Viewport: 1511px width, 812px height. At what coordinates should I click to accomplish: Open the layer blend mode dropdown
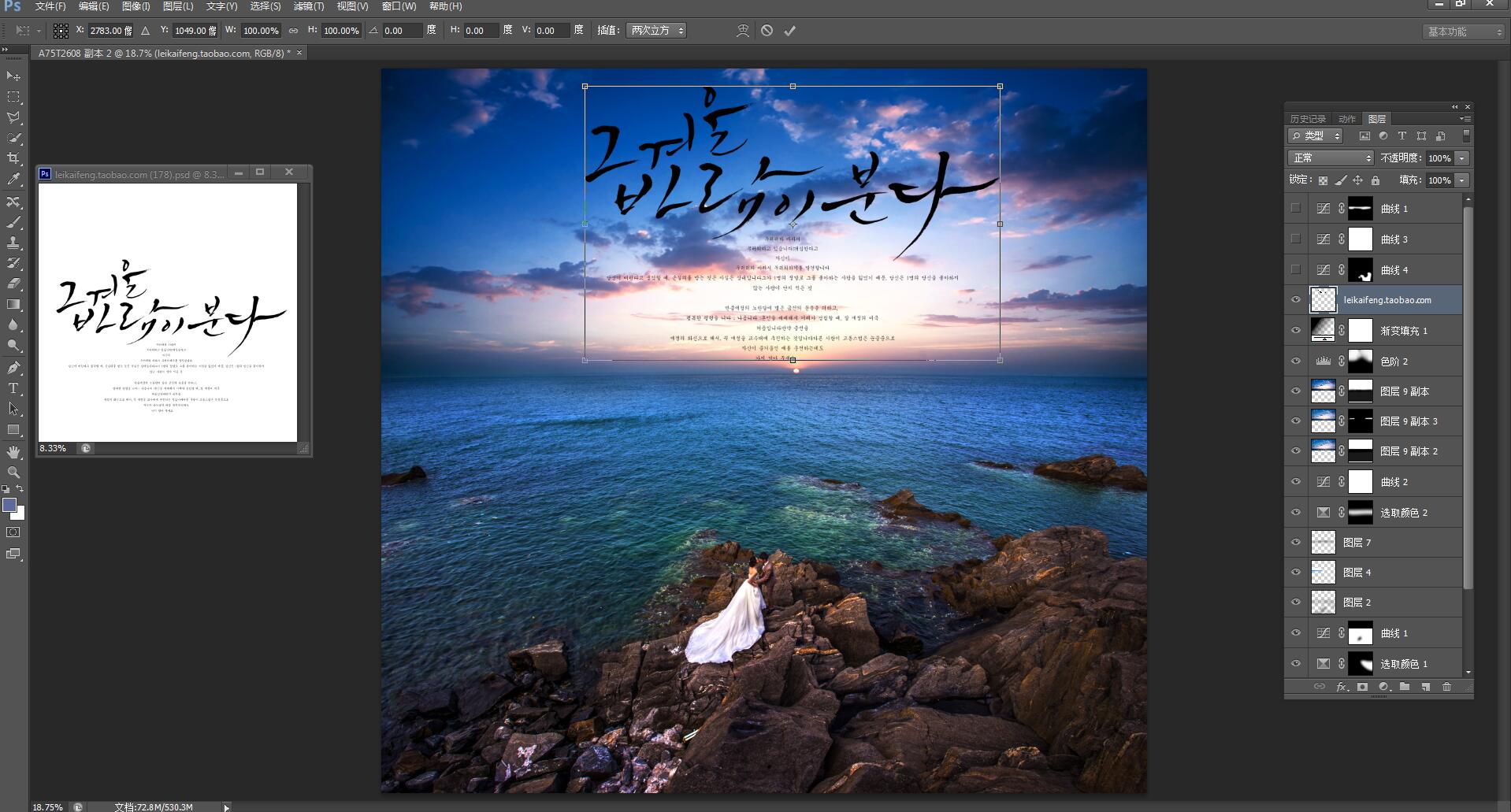point(1331,158)
